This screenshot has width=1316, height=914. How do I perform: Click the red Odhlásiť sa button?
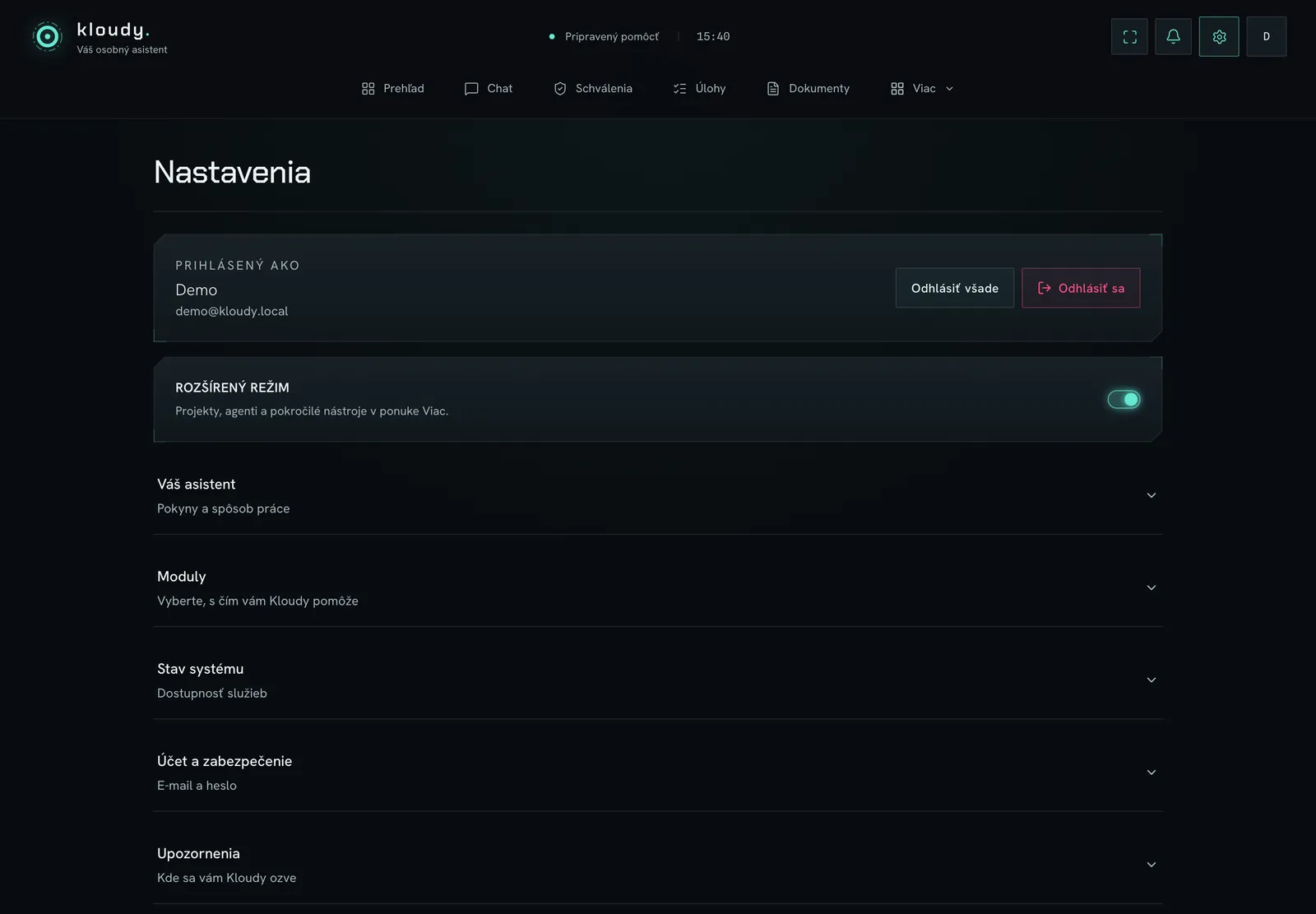(1081, 288)
